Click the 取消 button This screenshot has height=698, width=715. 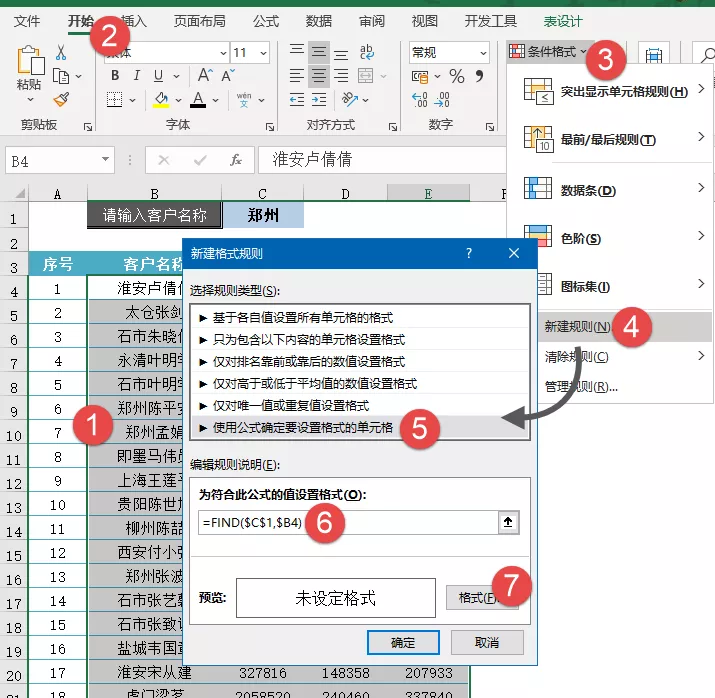point(487,642)
